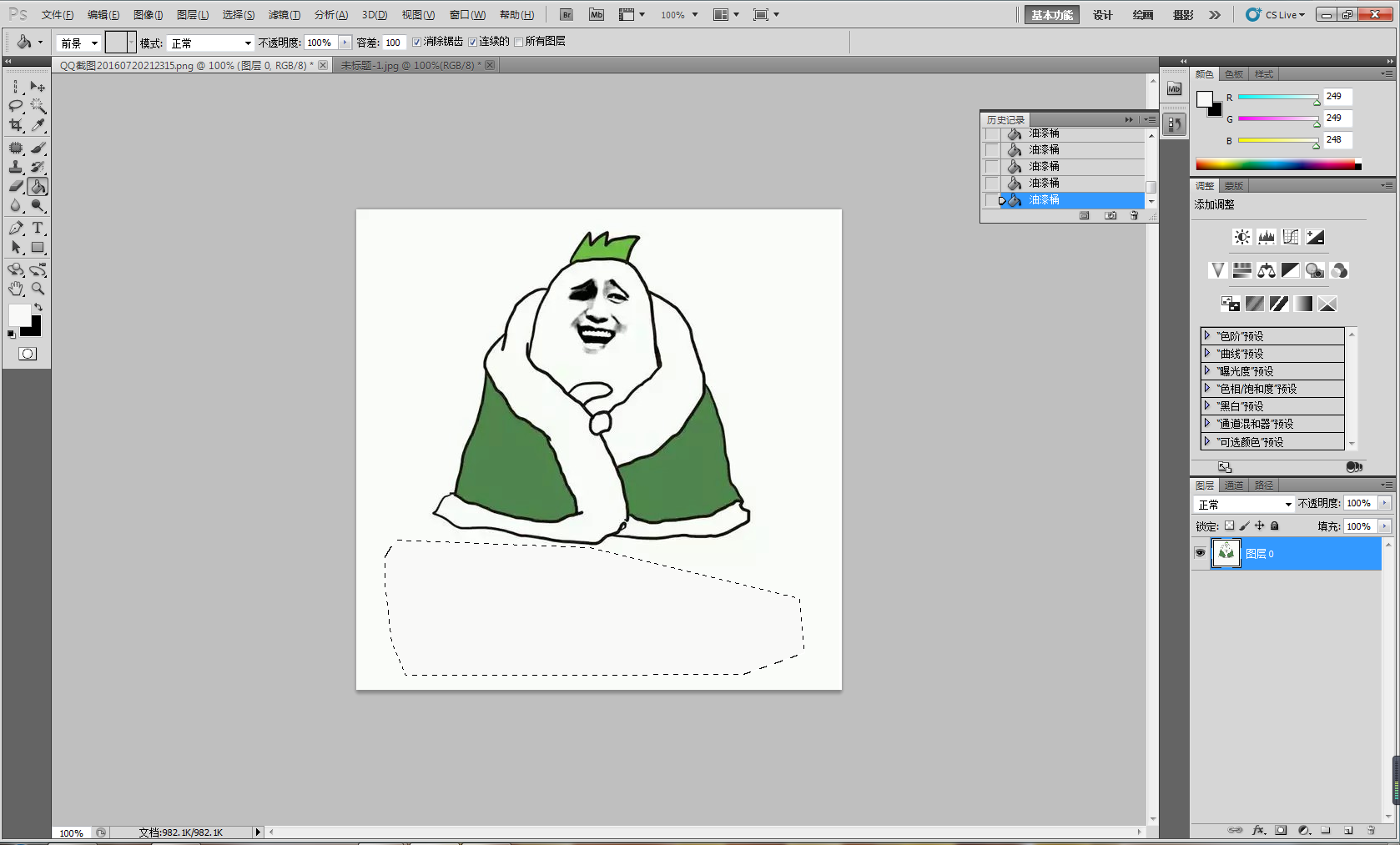
Task: Select the Paint Bucket tool in toolbox
Action: (x=38, y=186)
